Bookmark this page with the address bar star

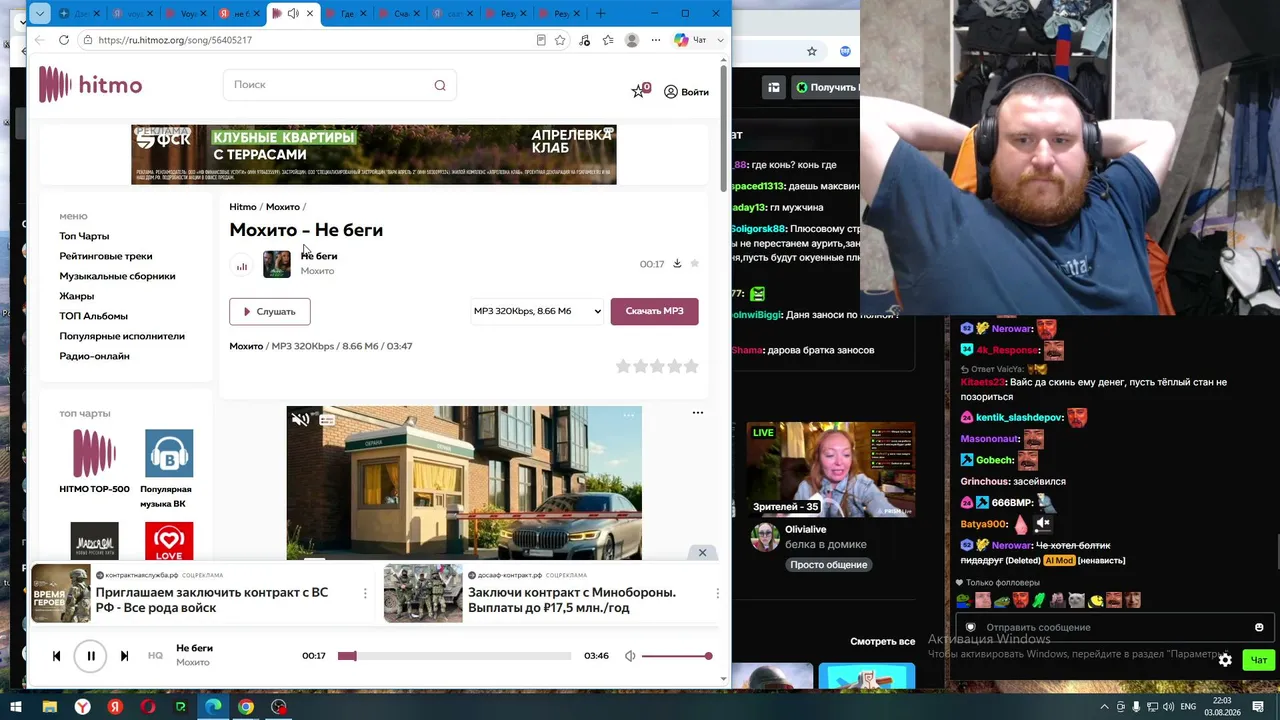[x=560, y=40]
